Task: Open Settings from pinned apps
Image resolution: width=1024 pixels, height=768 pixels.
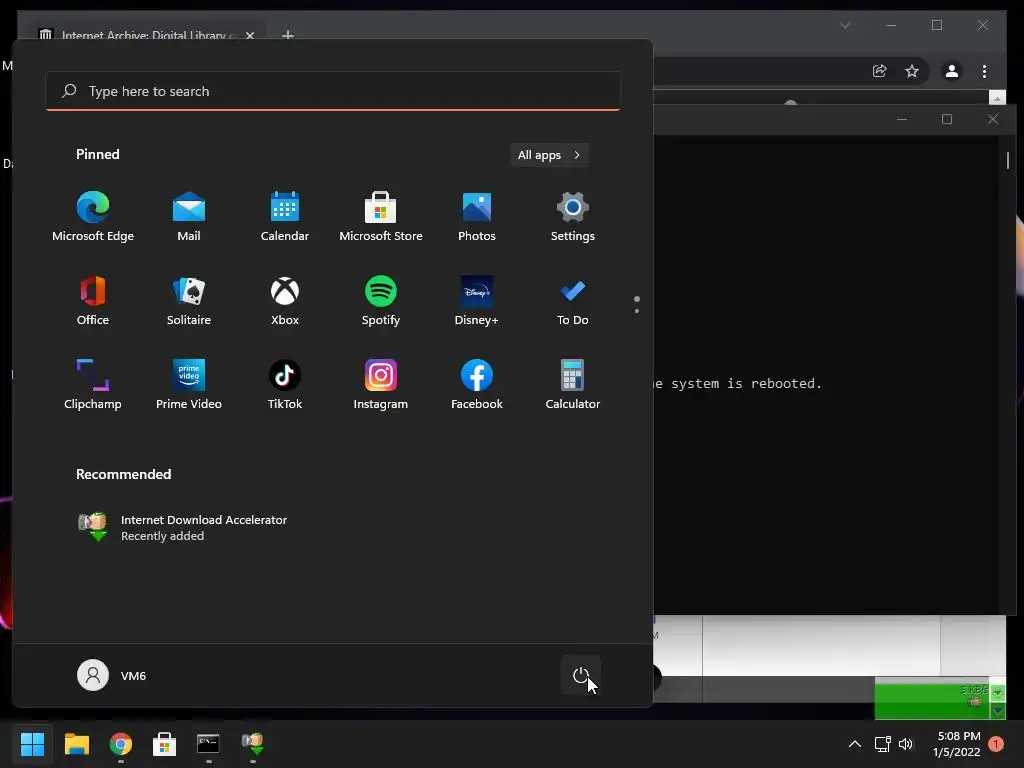Action: point(573,217)
